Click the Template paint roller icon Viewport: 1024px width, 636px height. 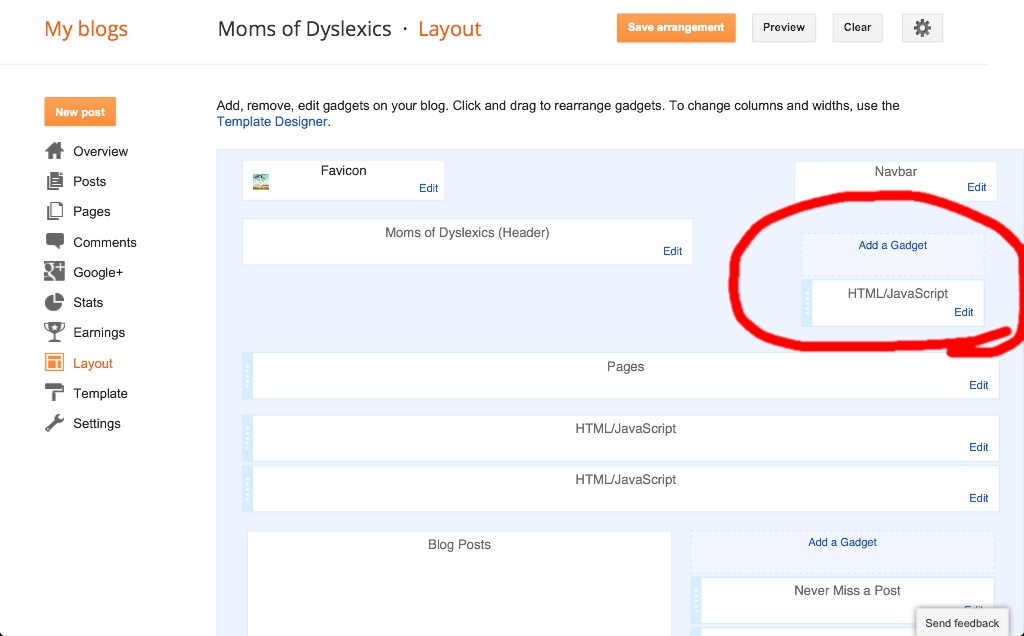[x=54, y=392]
